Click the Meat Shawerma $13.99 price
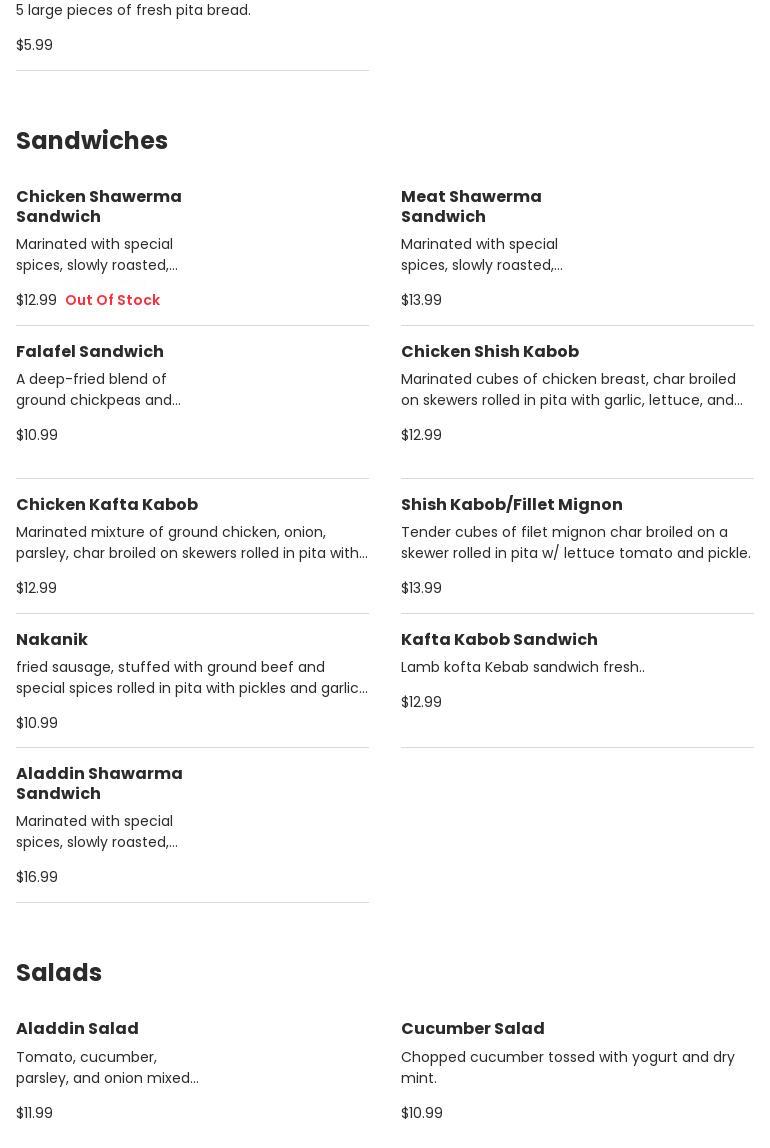 421,300
